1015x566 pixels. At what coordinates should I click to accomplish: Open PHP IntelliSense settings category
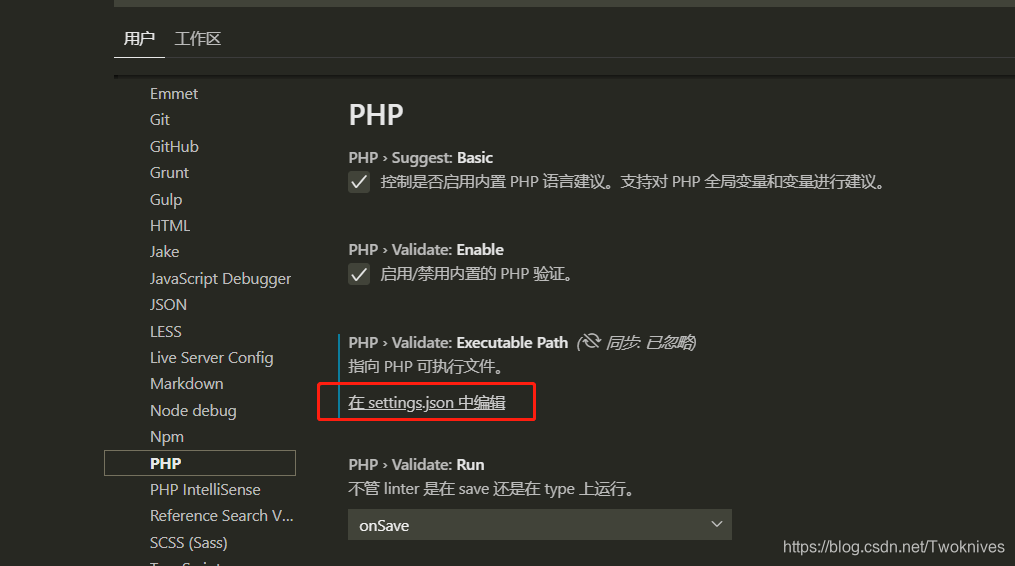(205, 490)
